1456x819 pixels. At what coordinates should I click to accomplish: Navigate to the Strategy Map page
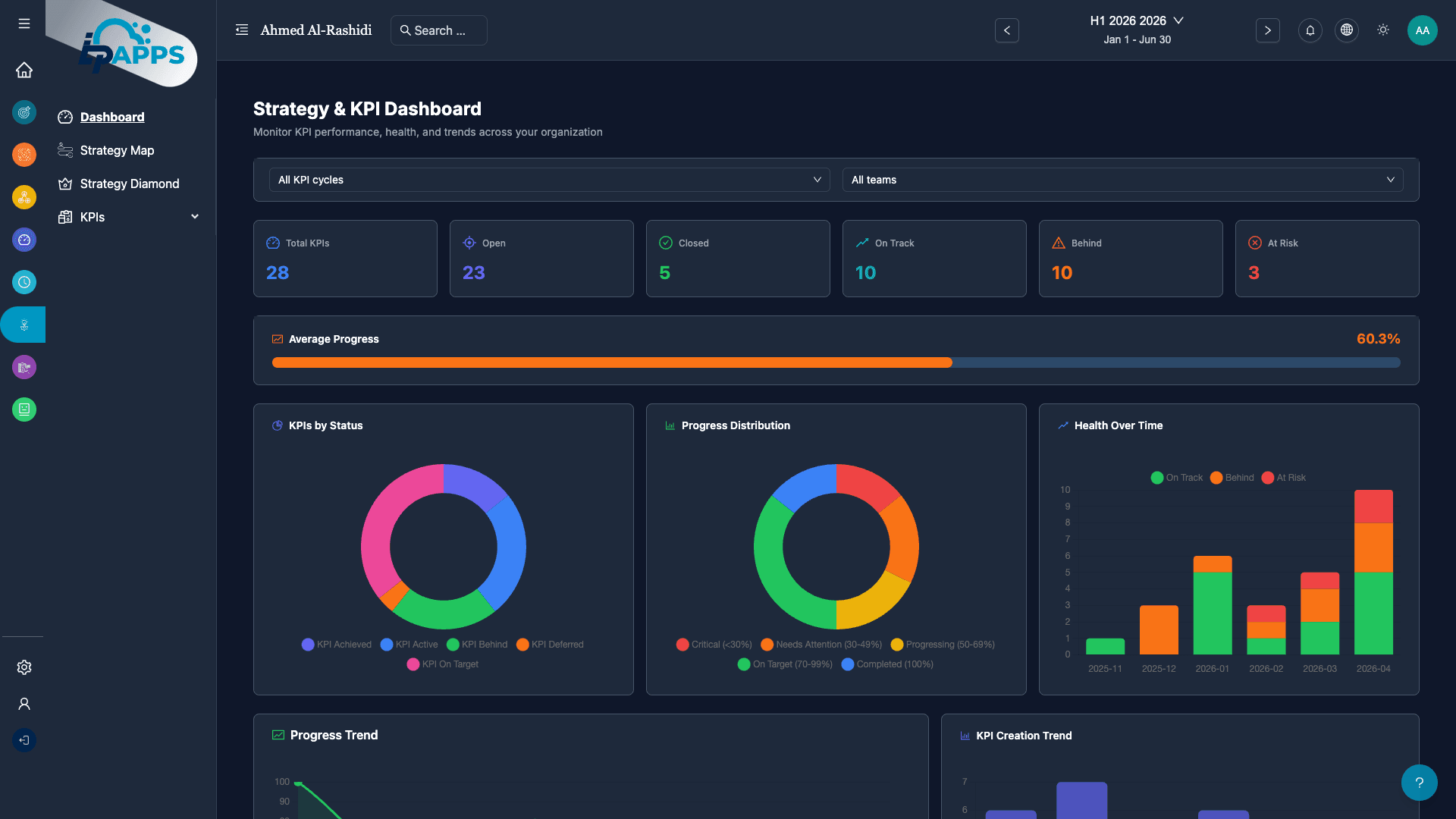click(x=117, y=150)
